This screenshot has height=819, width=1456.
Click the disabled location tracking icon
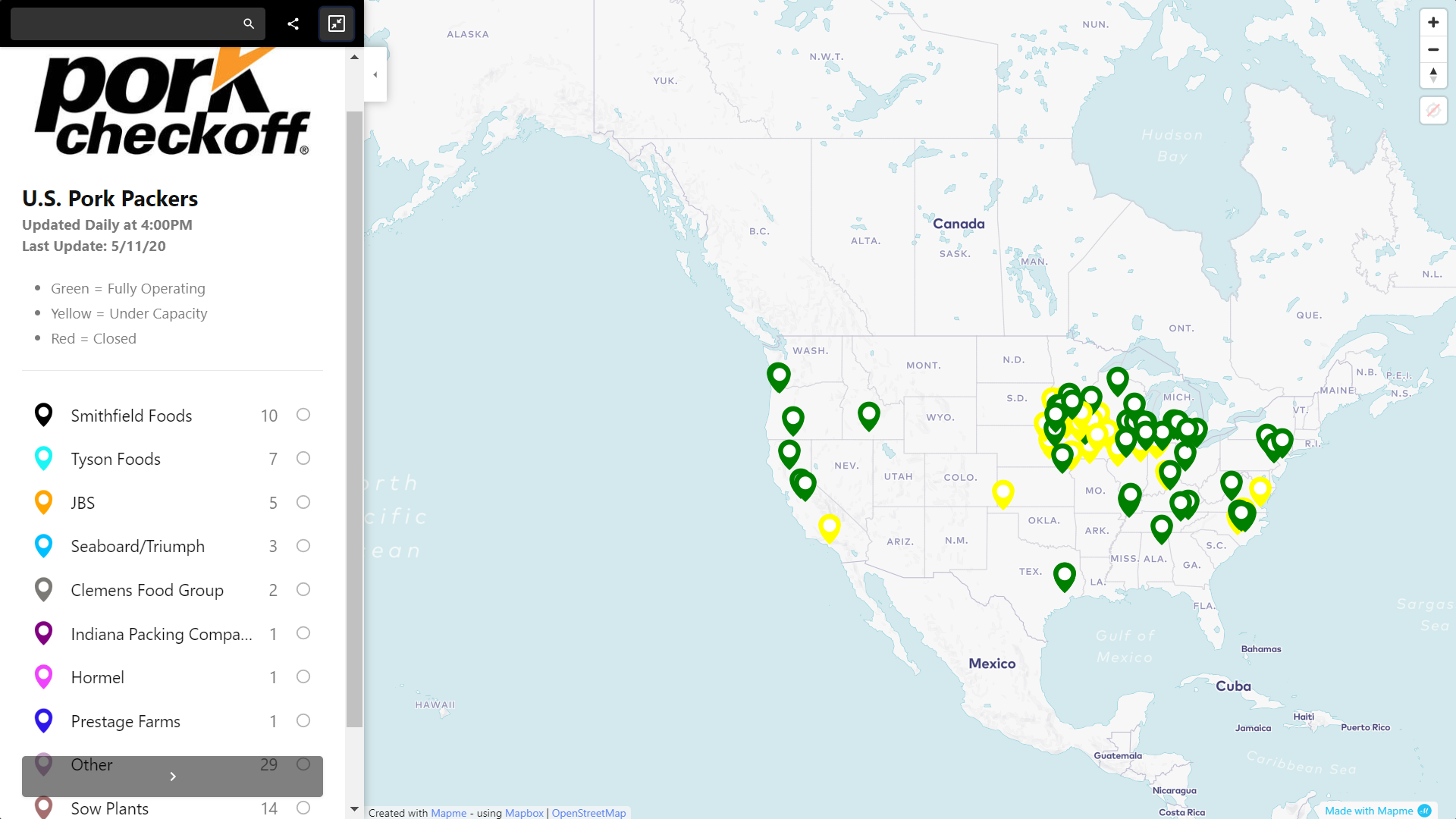pos(1433,111)
